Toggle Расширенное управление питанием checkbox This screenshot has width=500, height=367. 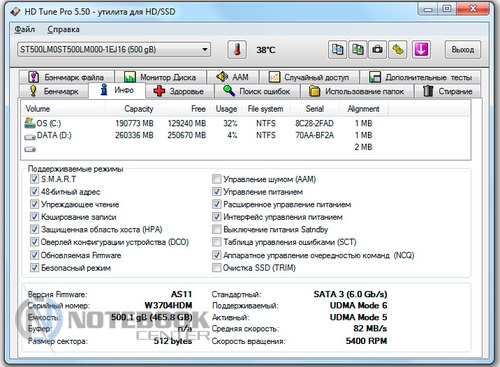(216, 204)
